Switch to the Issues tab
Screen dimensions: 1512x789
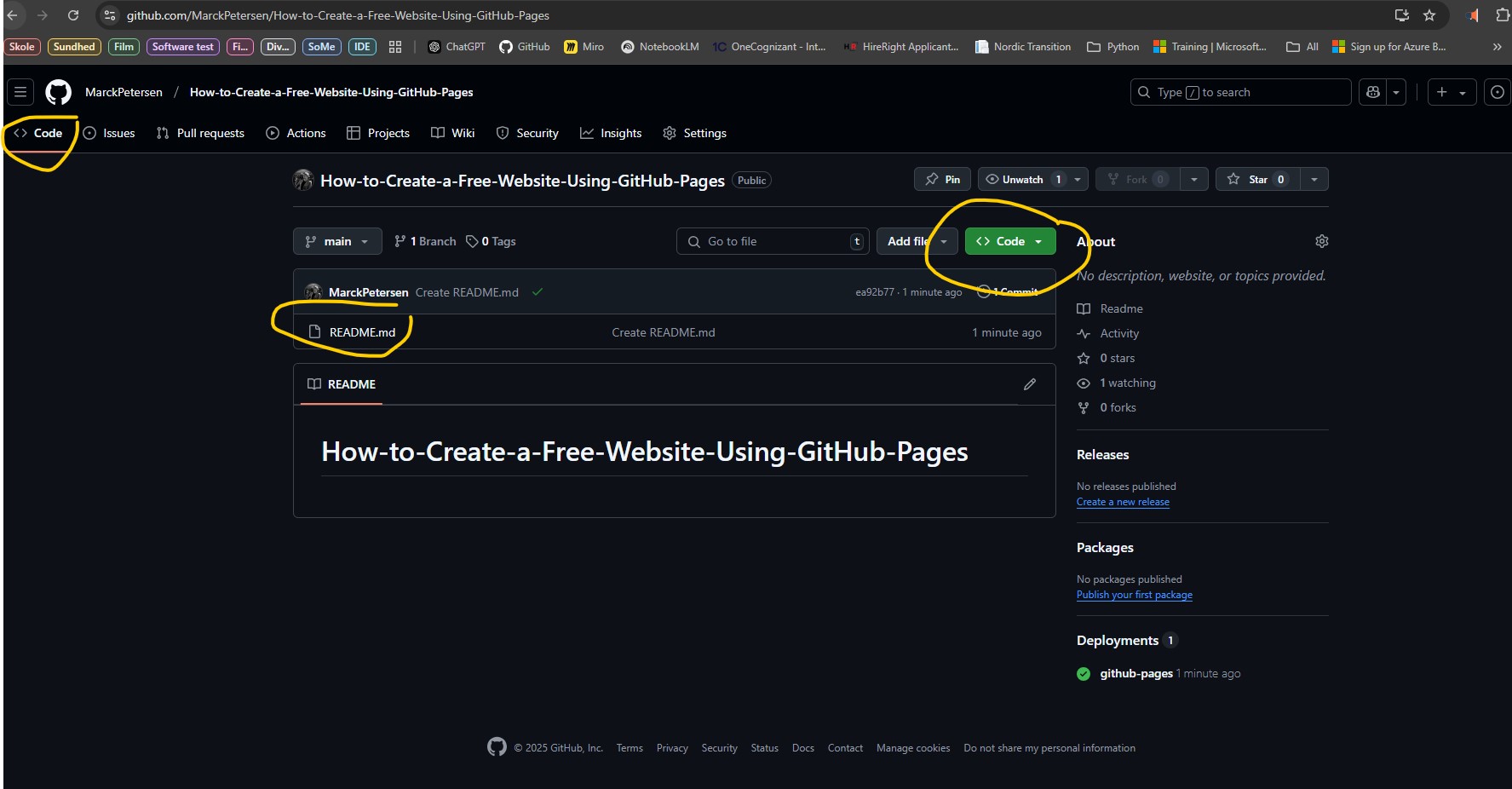pyautogui.click(x=109, y=133)
